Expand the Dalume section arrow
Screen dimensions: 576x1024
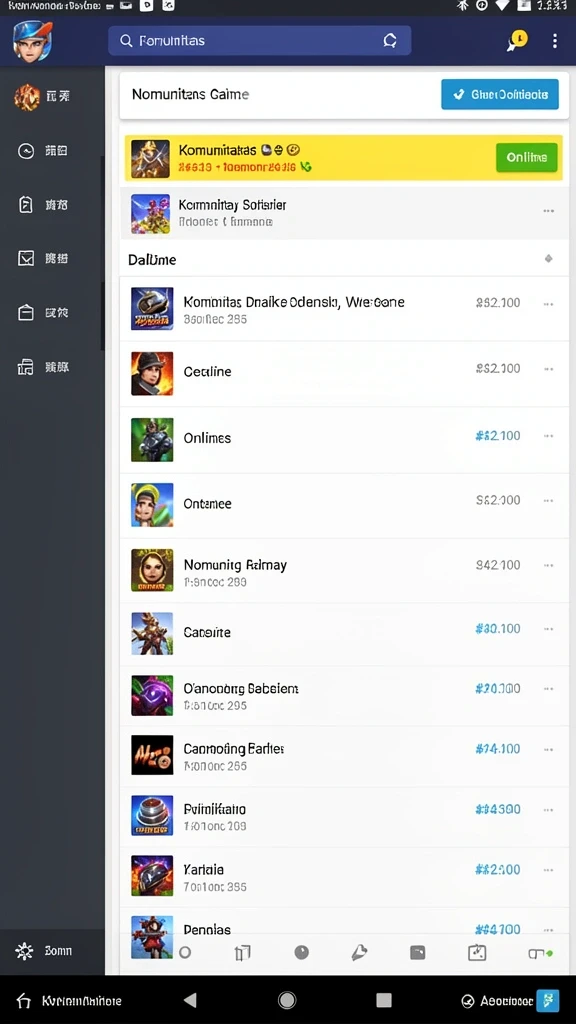(x=549, y=259)
